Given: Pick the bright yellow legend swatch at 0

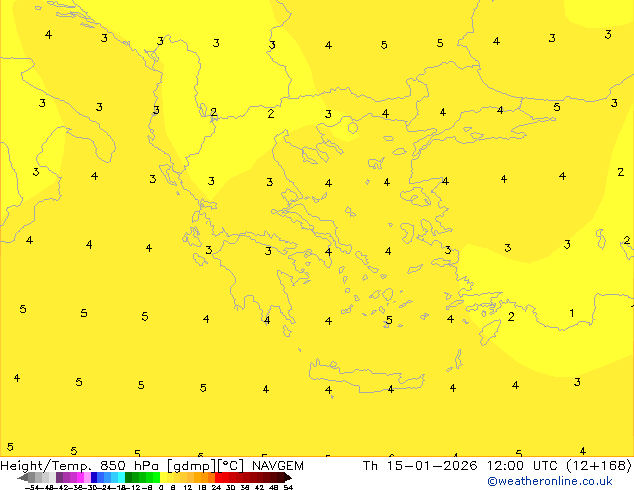Looking at the screenshot, I should point(163,477).
